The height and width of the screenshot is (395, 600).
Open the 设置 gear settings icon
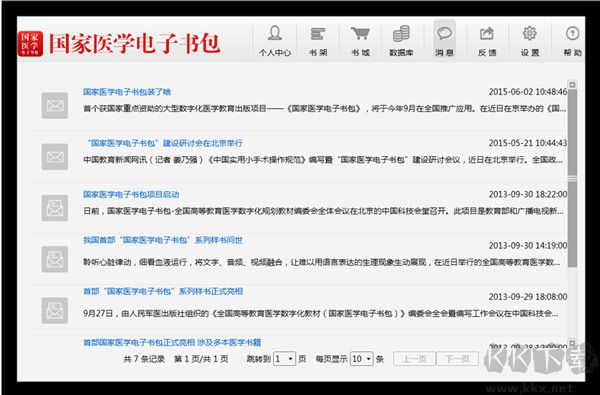pos(530,41)
